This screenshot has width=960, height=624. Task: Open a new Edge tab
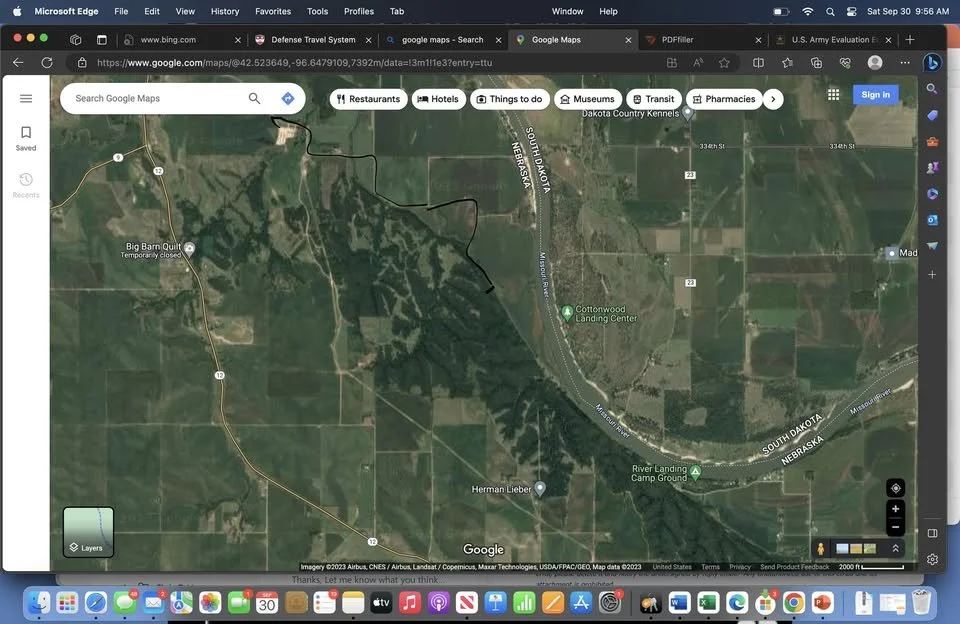(910, 40)
